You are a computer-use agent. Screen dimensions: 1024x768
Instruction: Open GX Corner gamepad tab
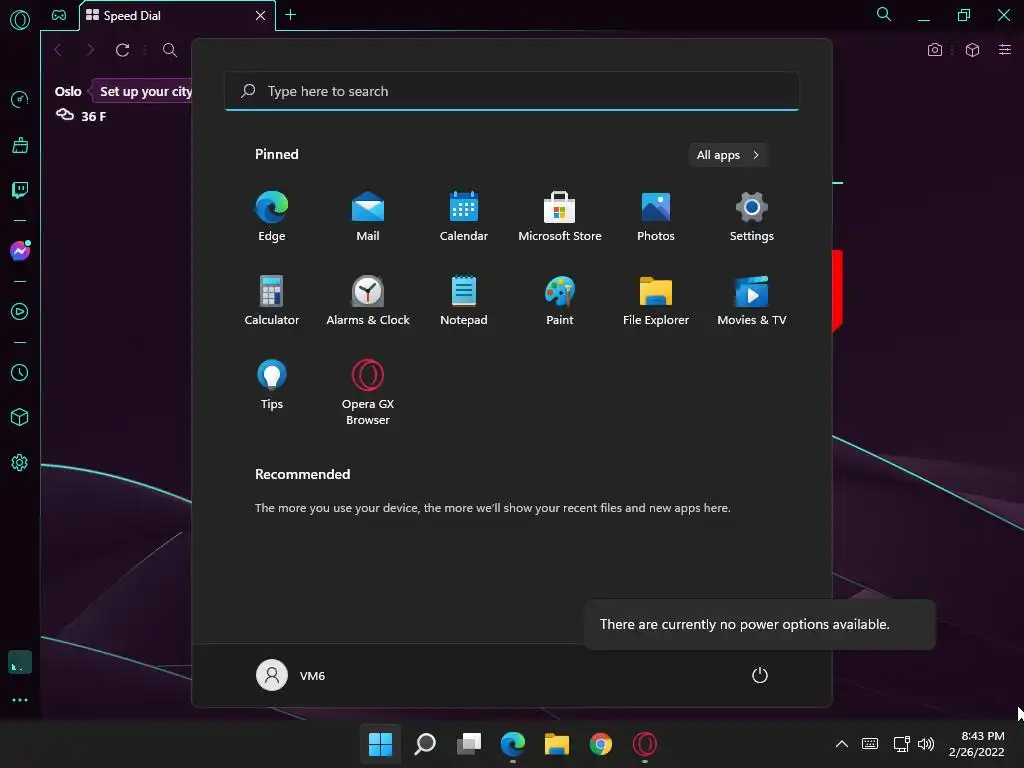59,15
